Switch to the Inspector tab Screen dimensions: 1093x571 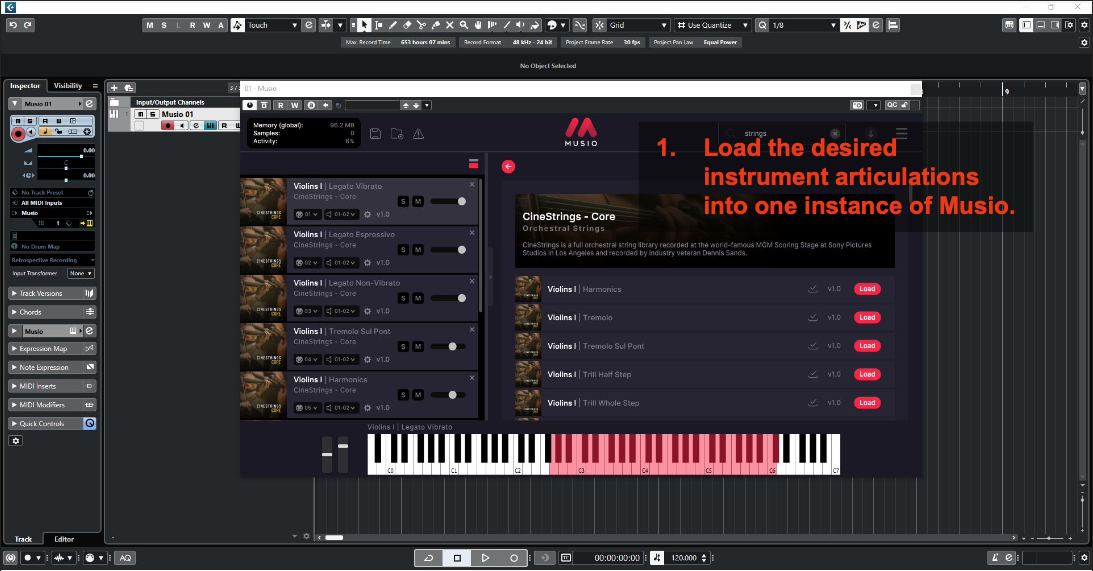pyautogui.click(x=25, y=86)
